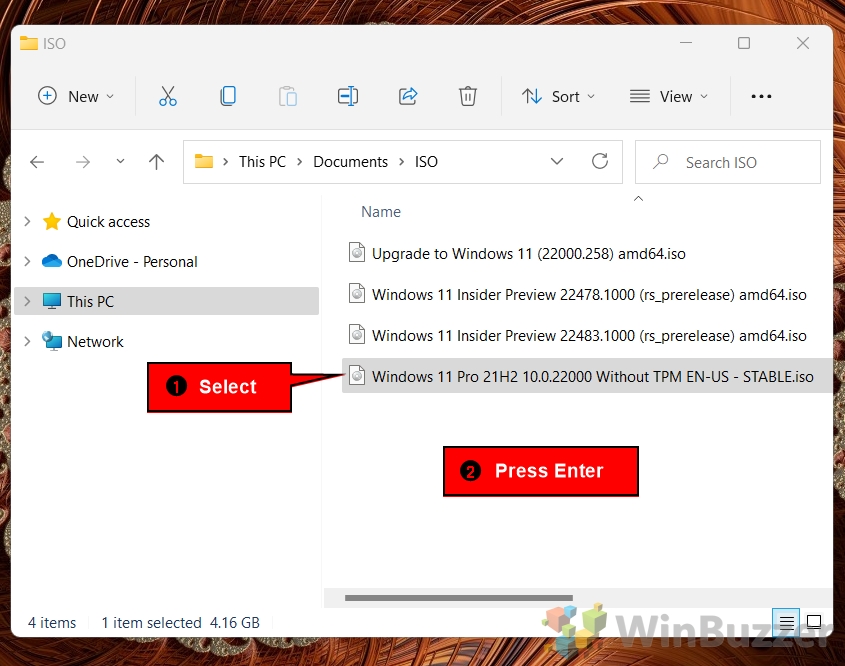Go forward in folder history
845x666 pixels.
pyautogui.click(x=82, y=162)
